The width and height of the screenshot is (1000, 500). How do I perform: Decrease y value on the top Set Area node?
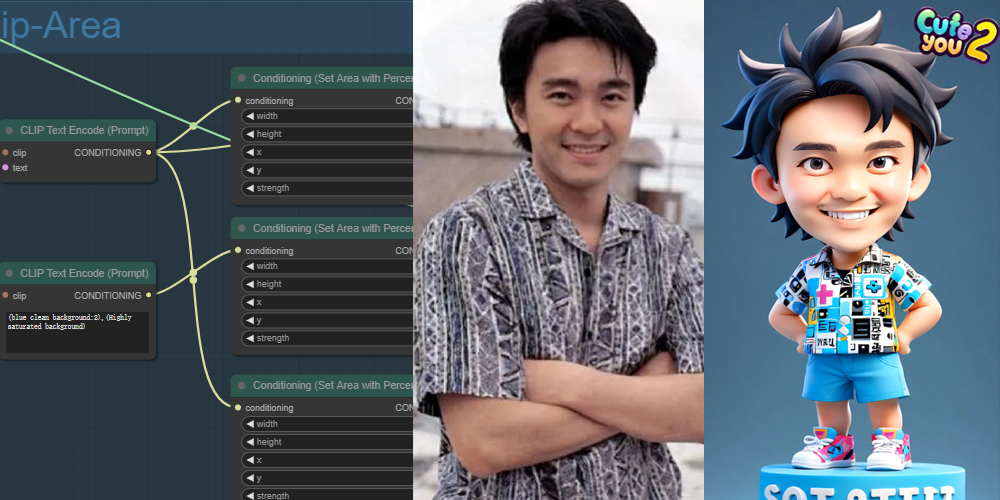click(249, 170)
